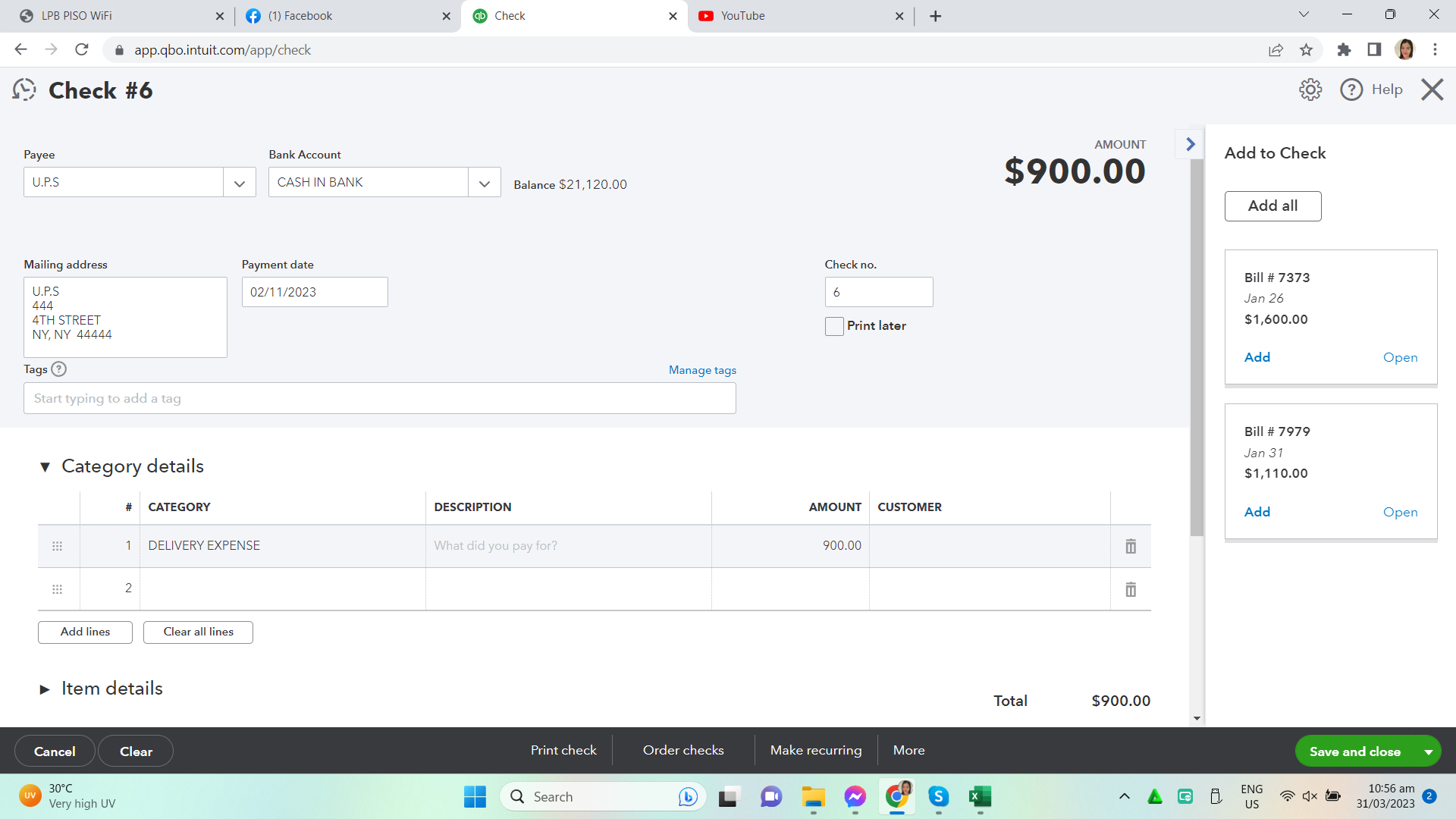Open the More menu in footer

(x=908, y=750)
